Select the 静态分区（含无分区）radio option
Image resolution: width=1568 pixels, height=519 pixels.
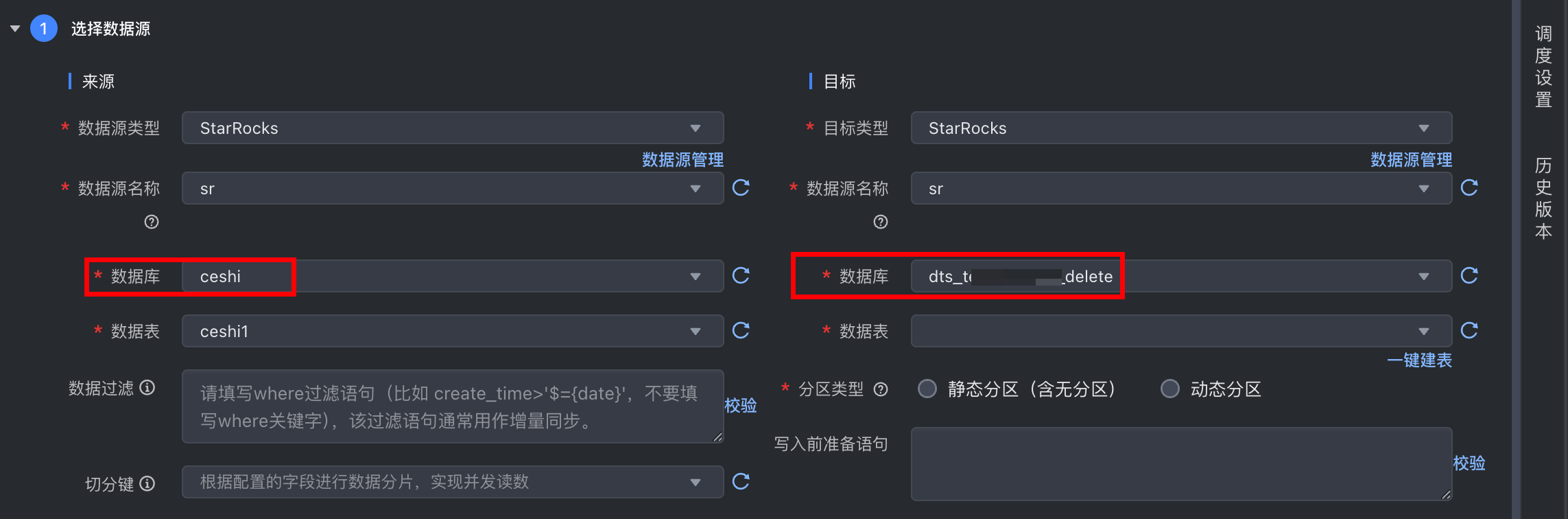click(927, 389)
